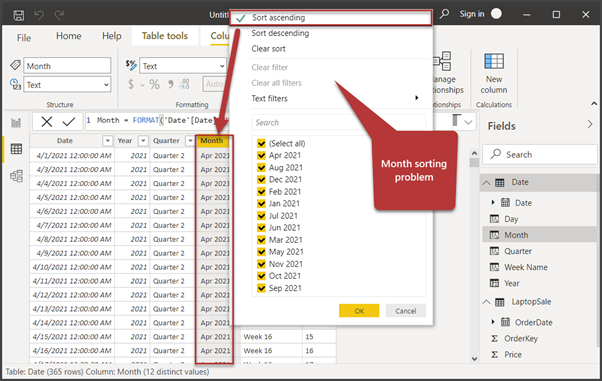The height and width of the screenshot is (381, 602).
Task: Click the Manage relationships icon
Action: [x=442, y=61]
